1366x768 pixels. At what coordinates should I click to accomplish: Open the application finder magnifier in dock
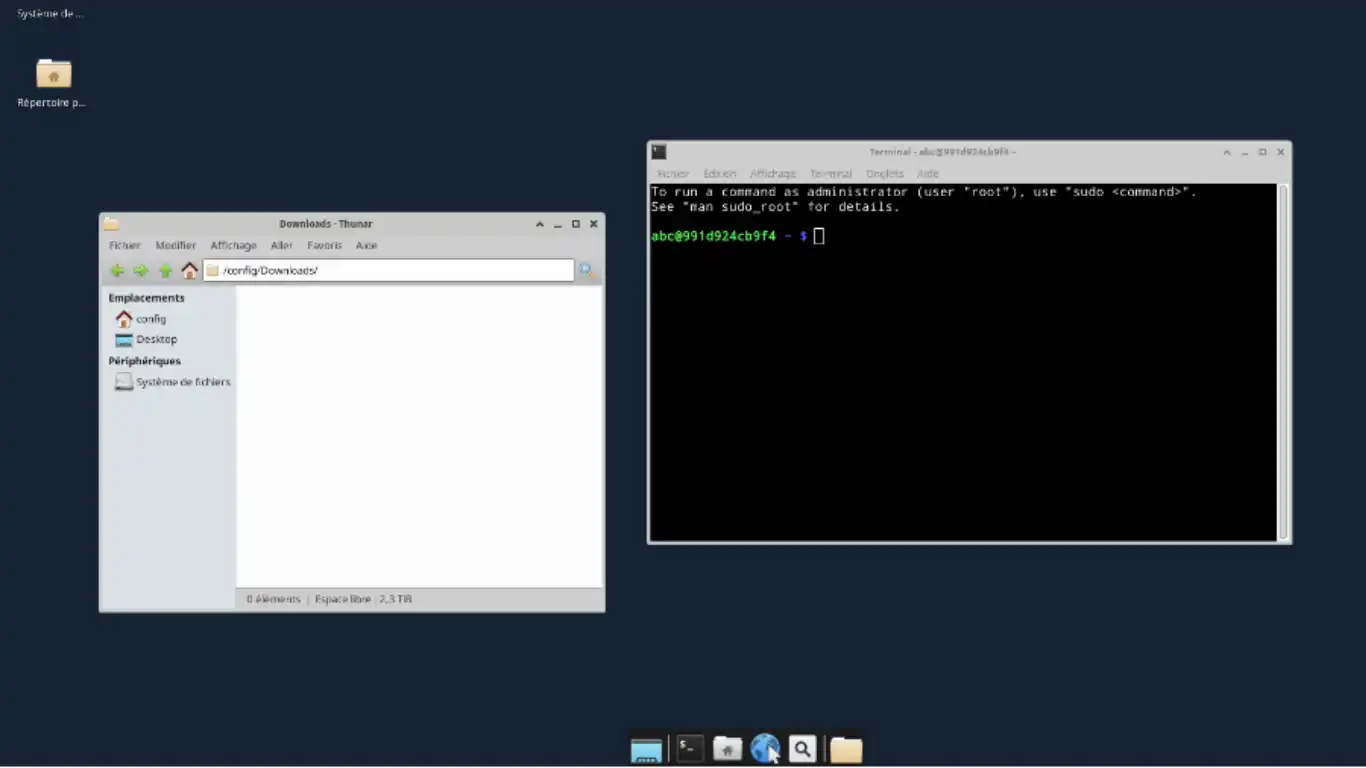click(802, 749)
